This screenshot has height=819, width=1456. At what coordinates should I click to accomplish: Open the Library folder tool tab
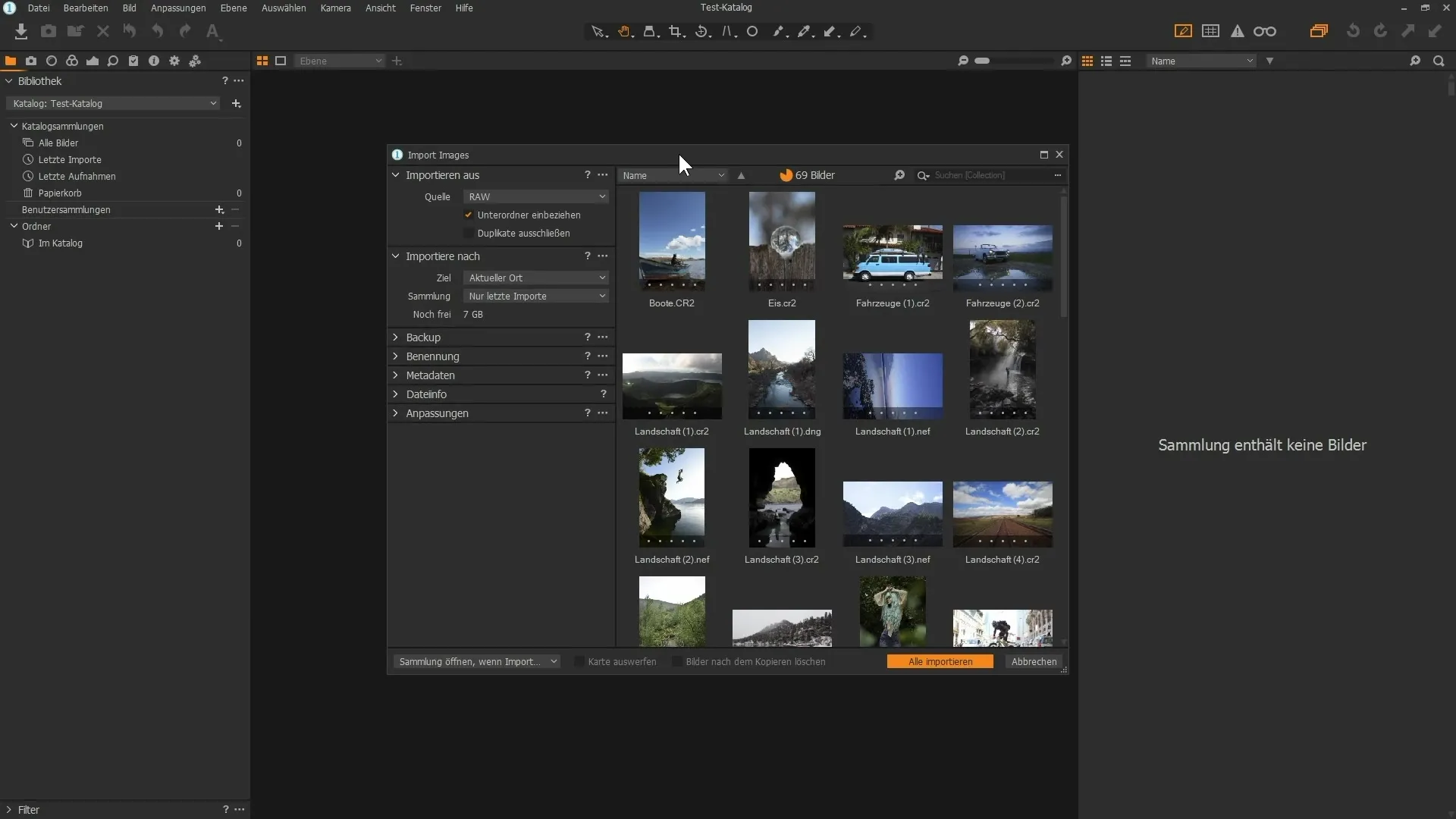click(11, 61)
